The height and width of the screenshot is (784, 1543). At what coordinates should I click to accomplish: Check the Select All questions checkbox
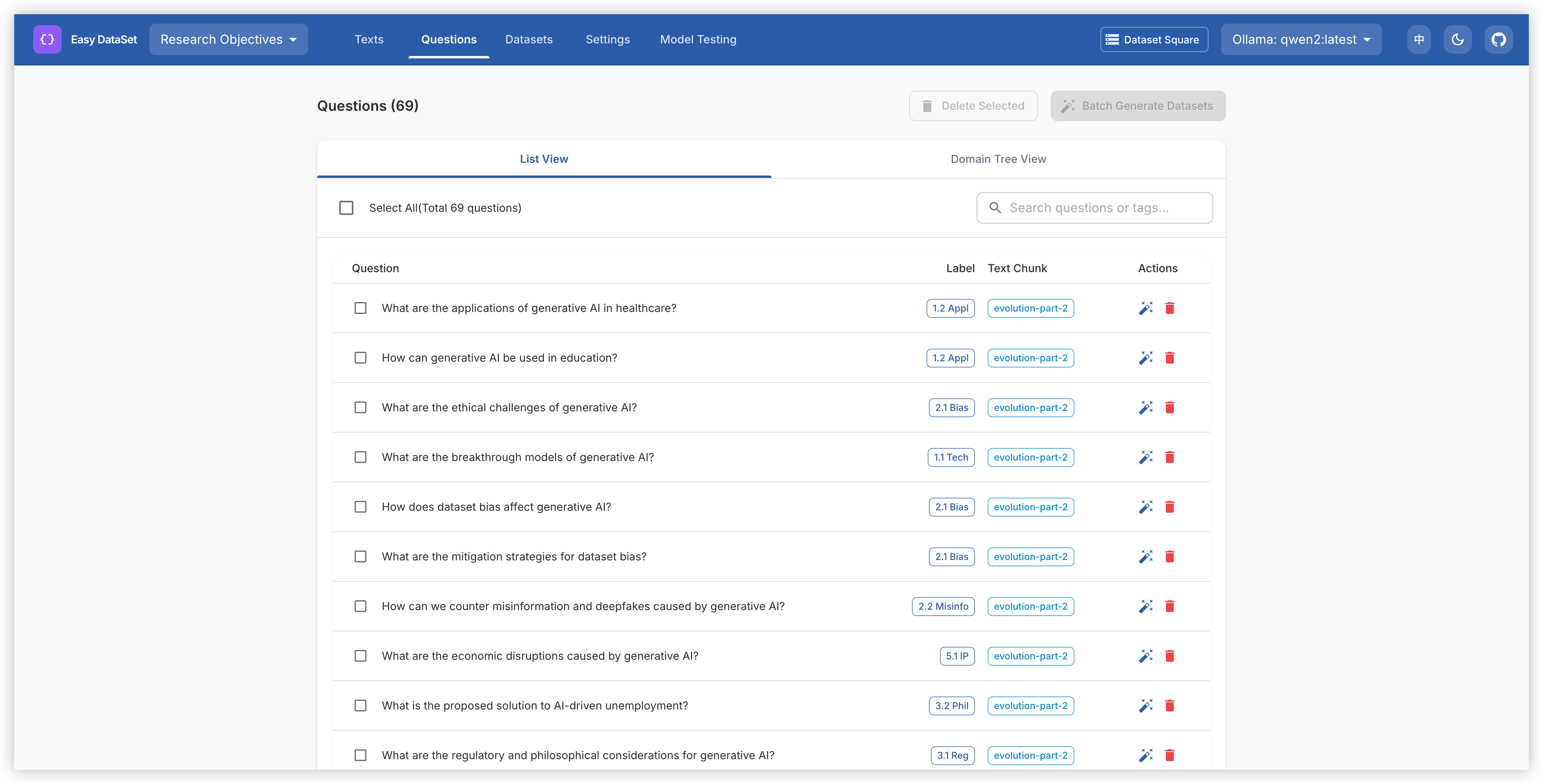(346, 208)
